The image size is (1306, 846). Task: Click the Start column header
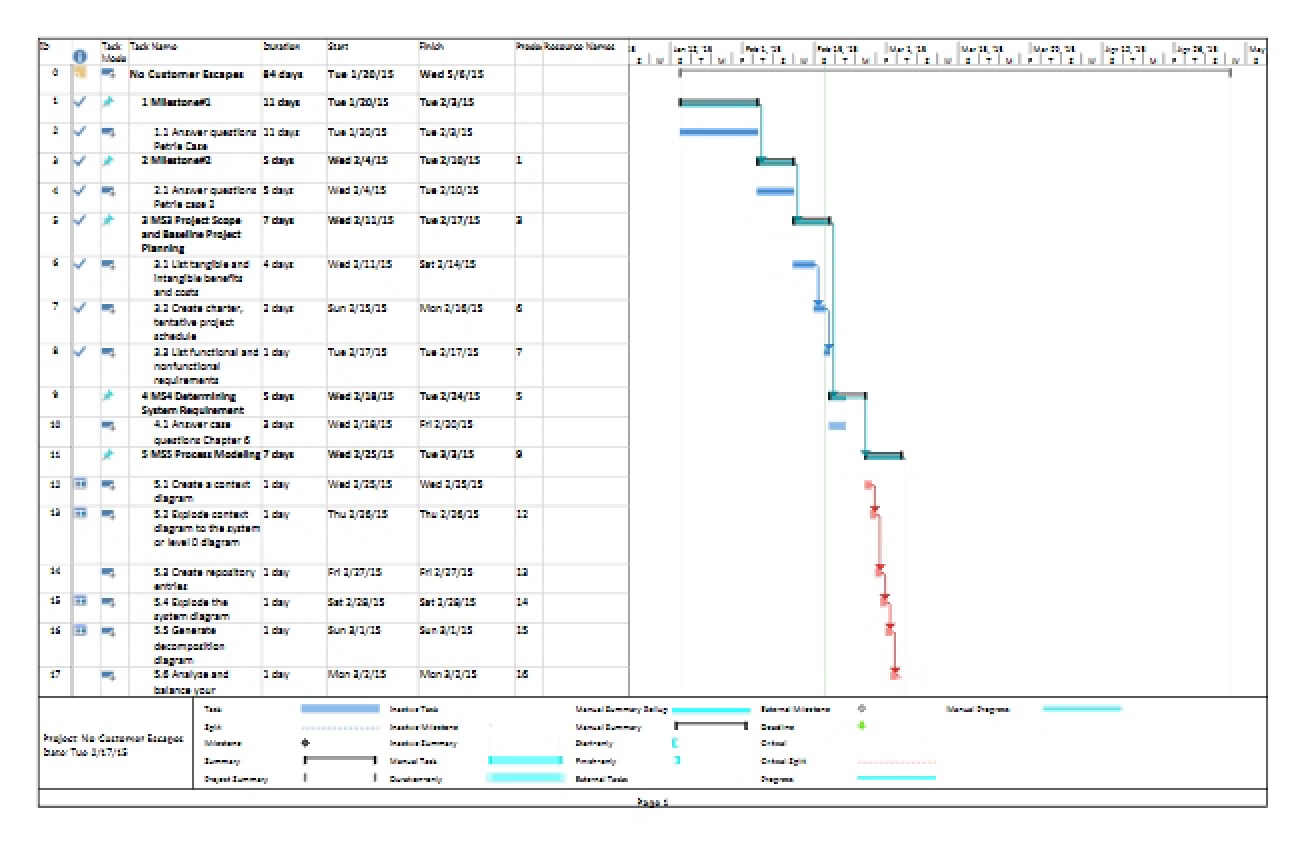[337, 46]
